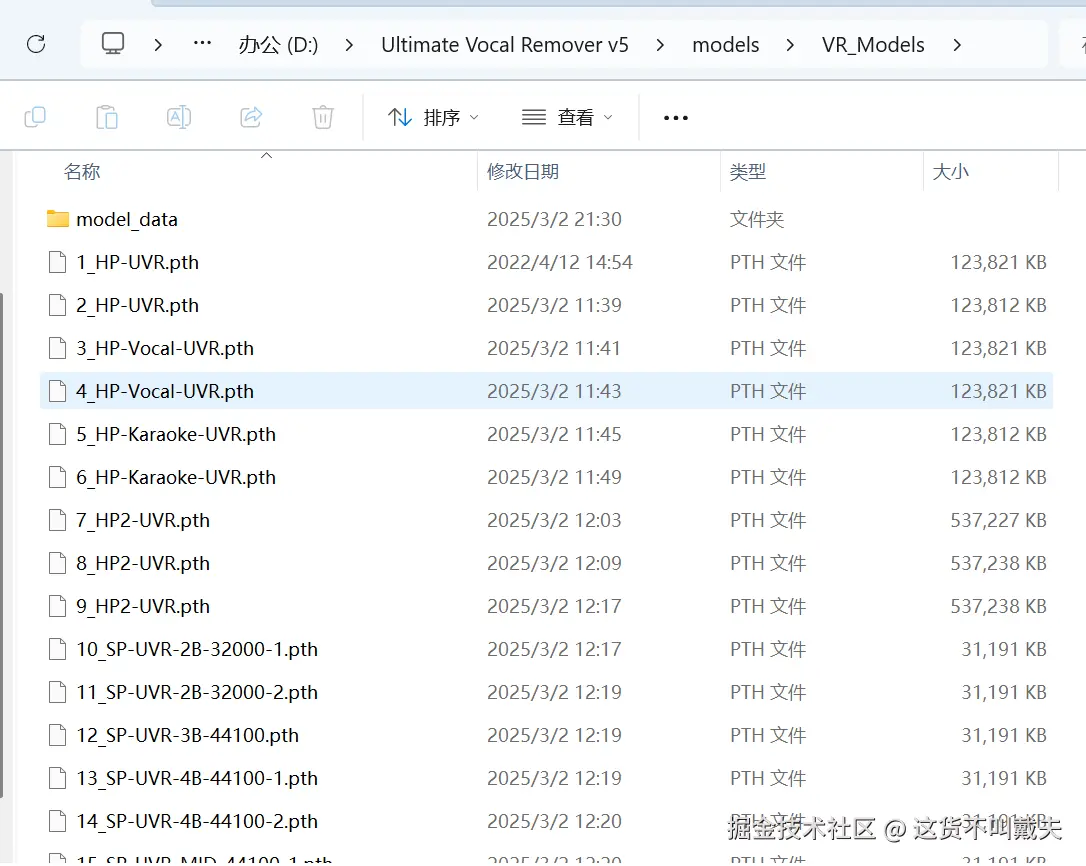Screen dimensions: 1086x866
Task: Open the hidden path ellipsis
Action: click(202, 44)
